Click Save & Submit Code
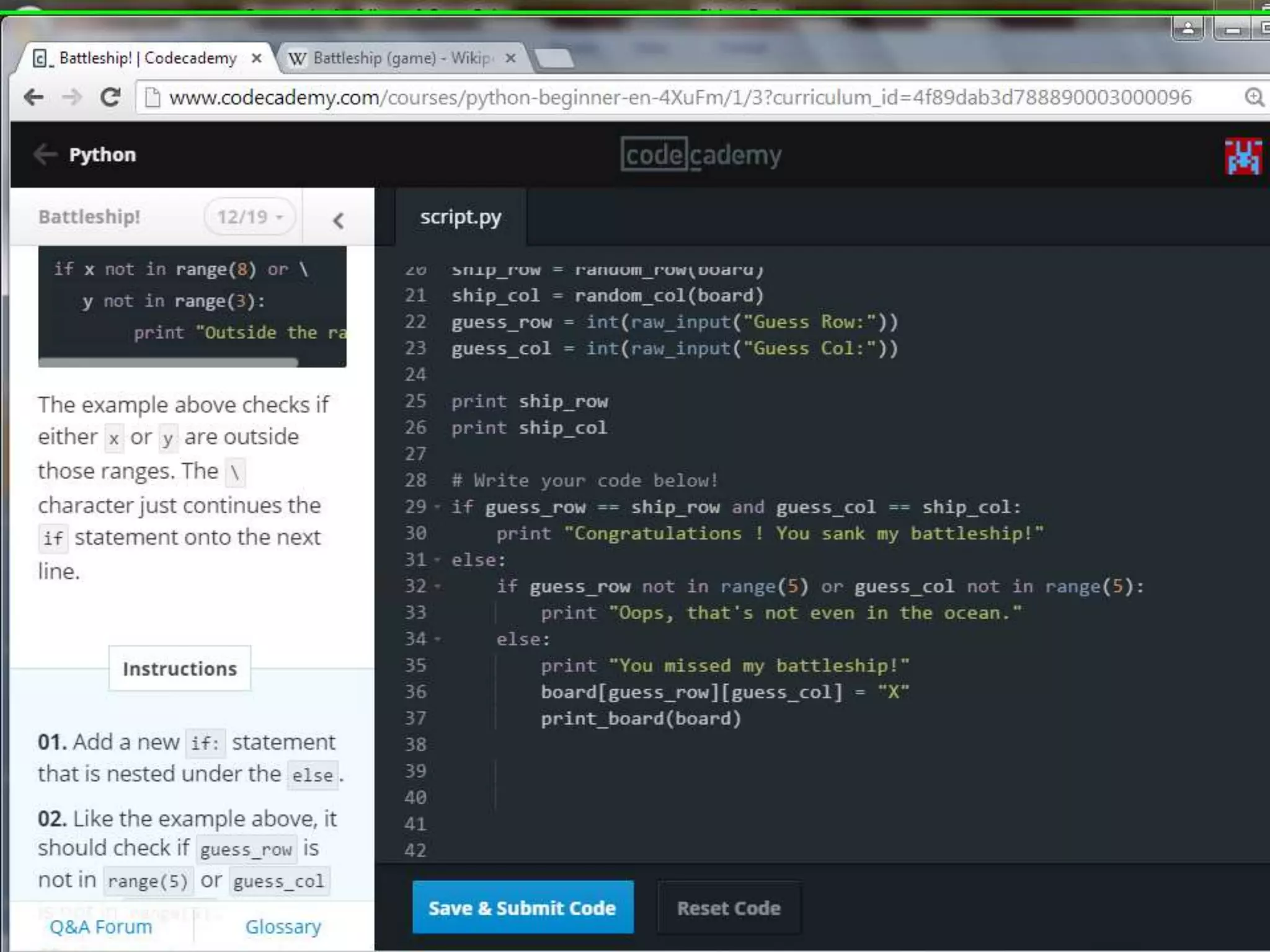Image resolution: width=1270 pixels, height=952 pixels. click(x=522, y=908)
